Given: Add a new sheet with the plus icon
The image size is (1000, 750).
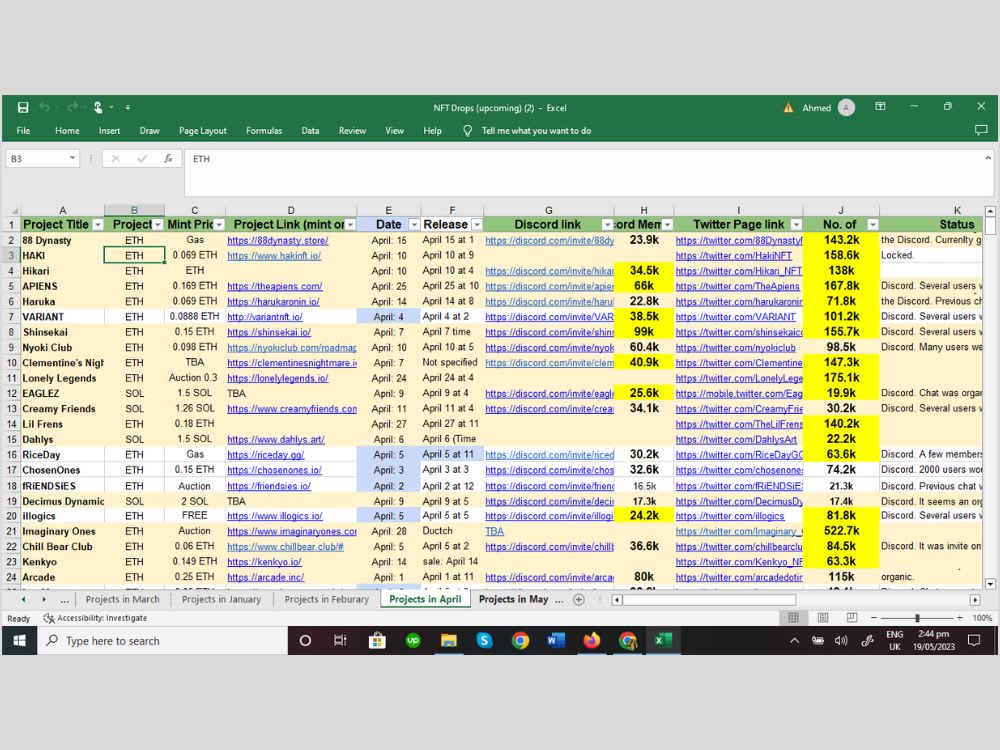Looking at the screenshot, I should coord(578,599).
